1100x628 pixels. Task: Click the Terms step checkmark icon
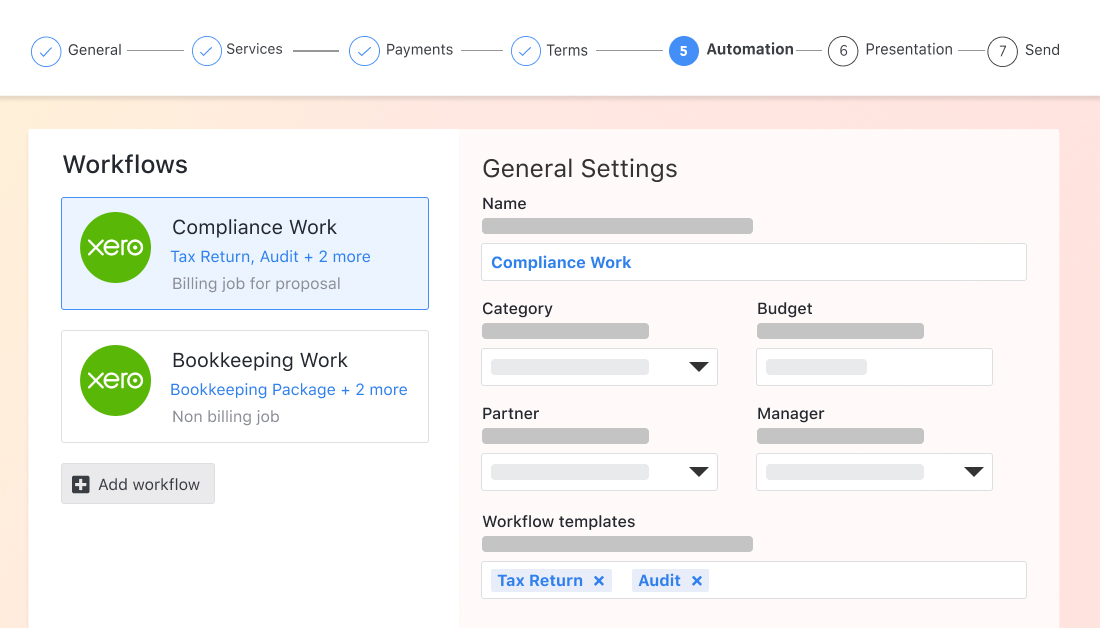pos(525,51)
